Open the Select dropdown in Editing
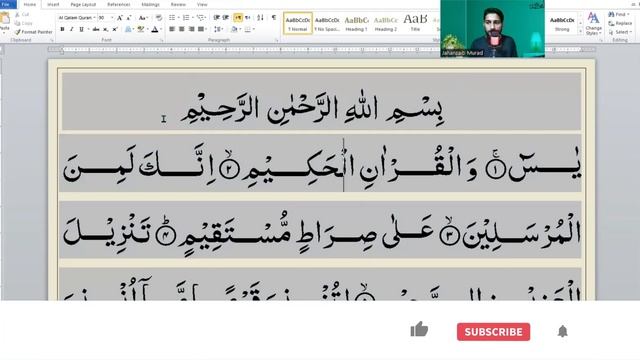 pos(619,32)
